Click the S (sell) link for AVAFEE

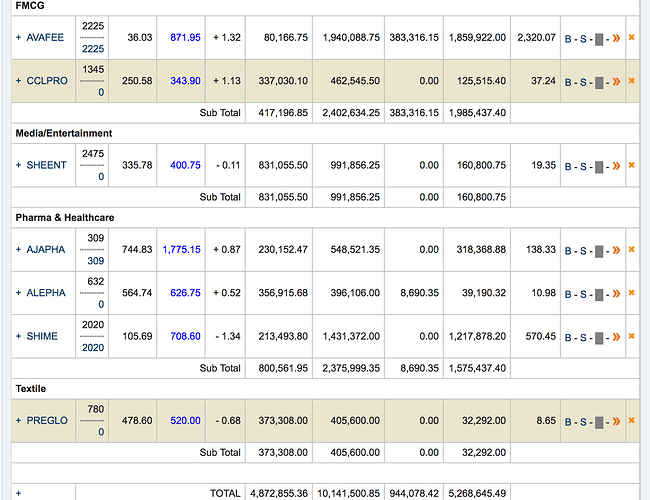(x=583, y=39)
